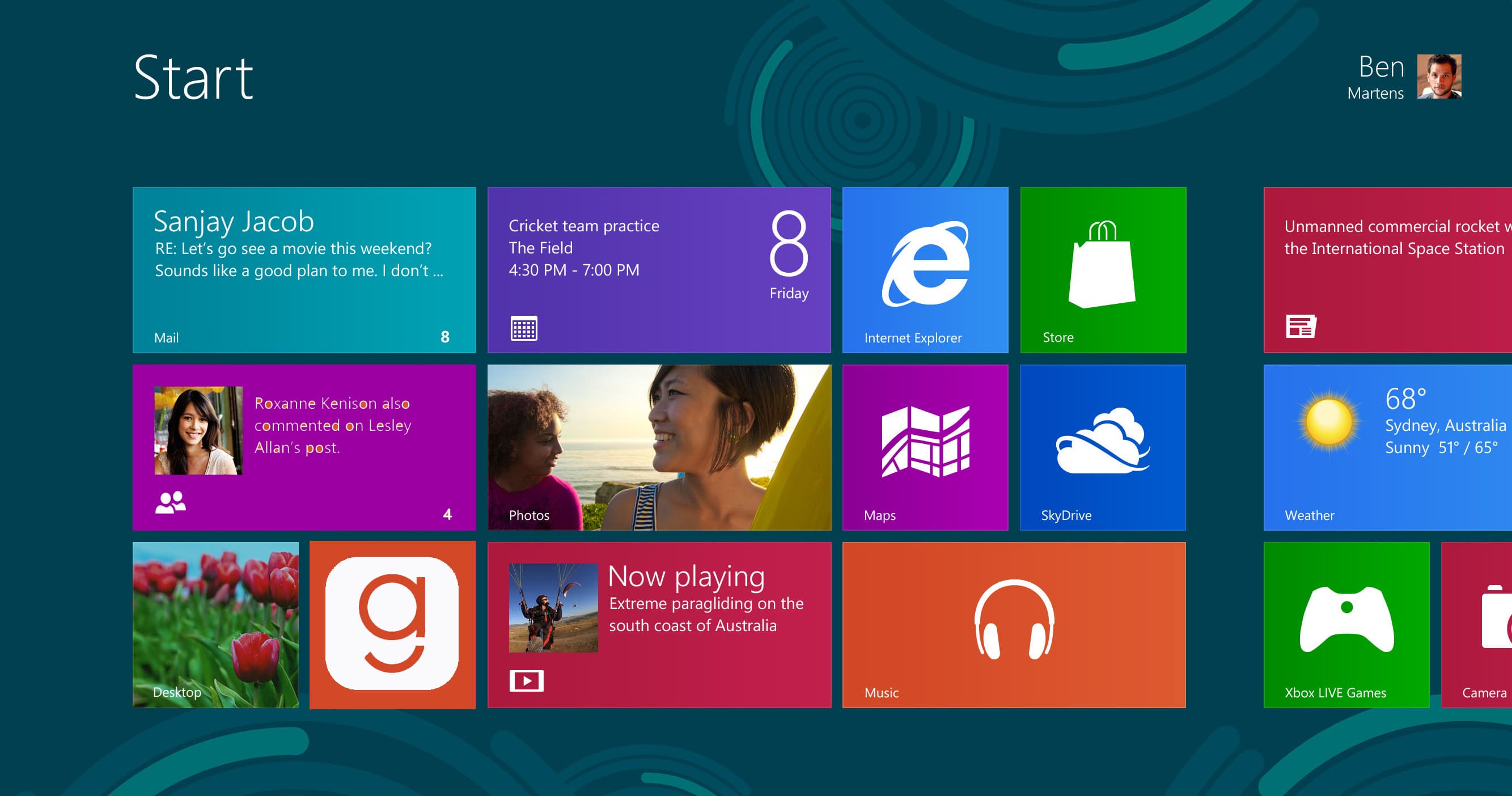
Task: Click the unread mail count 8
Action: coord(445,337)
